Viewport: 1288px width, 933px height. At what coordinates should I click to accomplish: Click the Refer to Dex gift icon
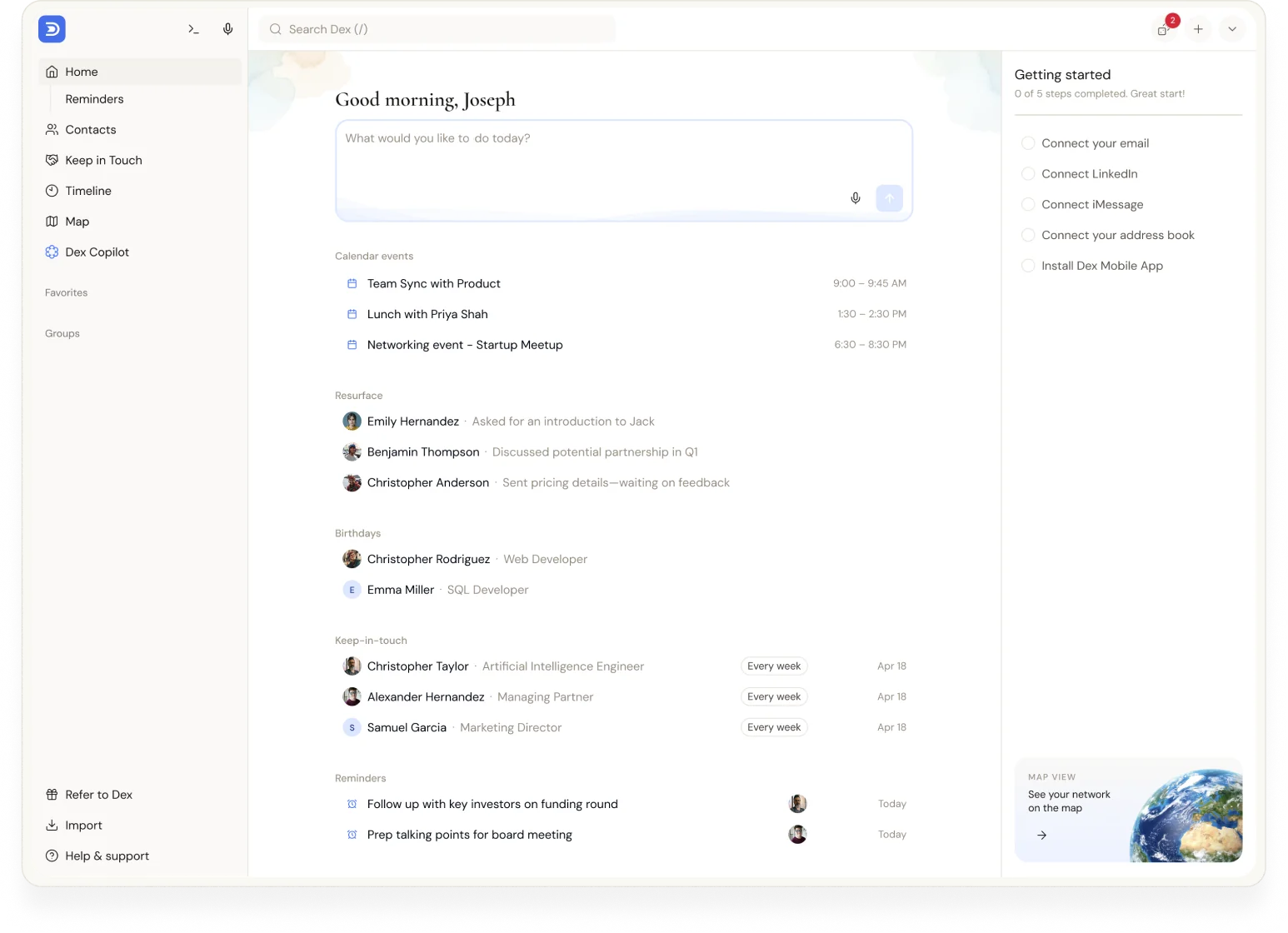[x=52, y=795]
